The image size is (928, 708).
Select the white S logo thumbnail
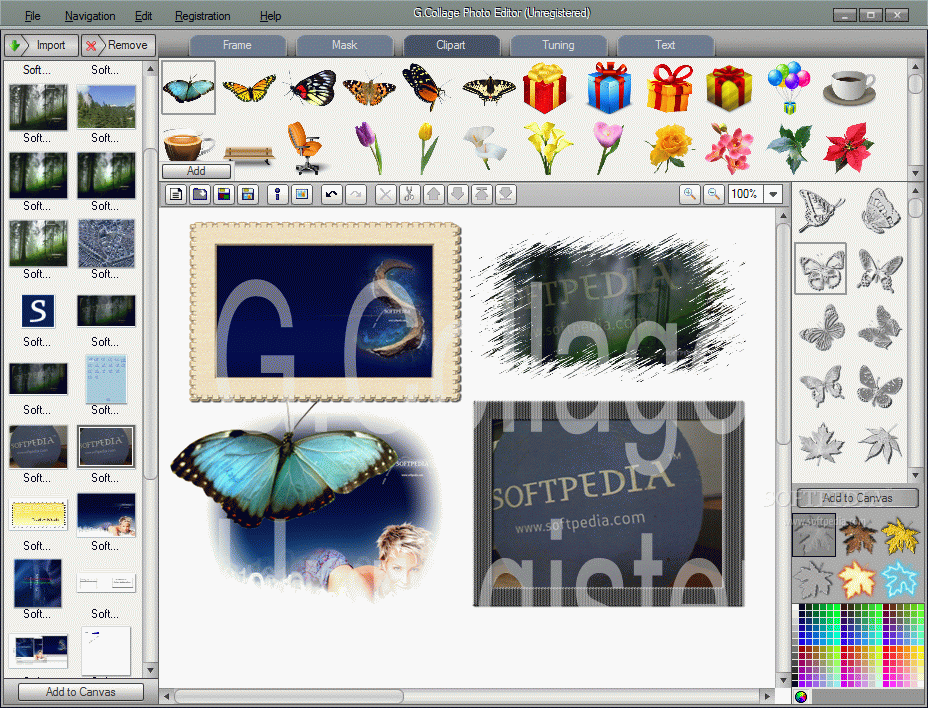pos(38,311)
